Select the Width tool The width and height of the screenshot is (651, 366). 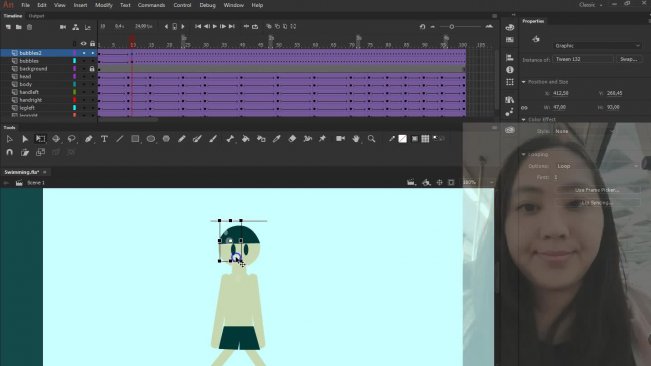(x=307, y=139)
